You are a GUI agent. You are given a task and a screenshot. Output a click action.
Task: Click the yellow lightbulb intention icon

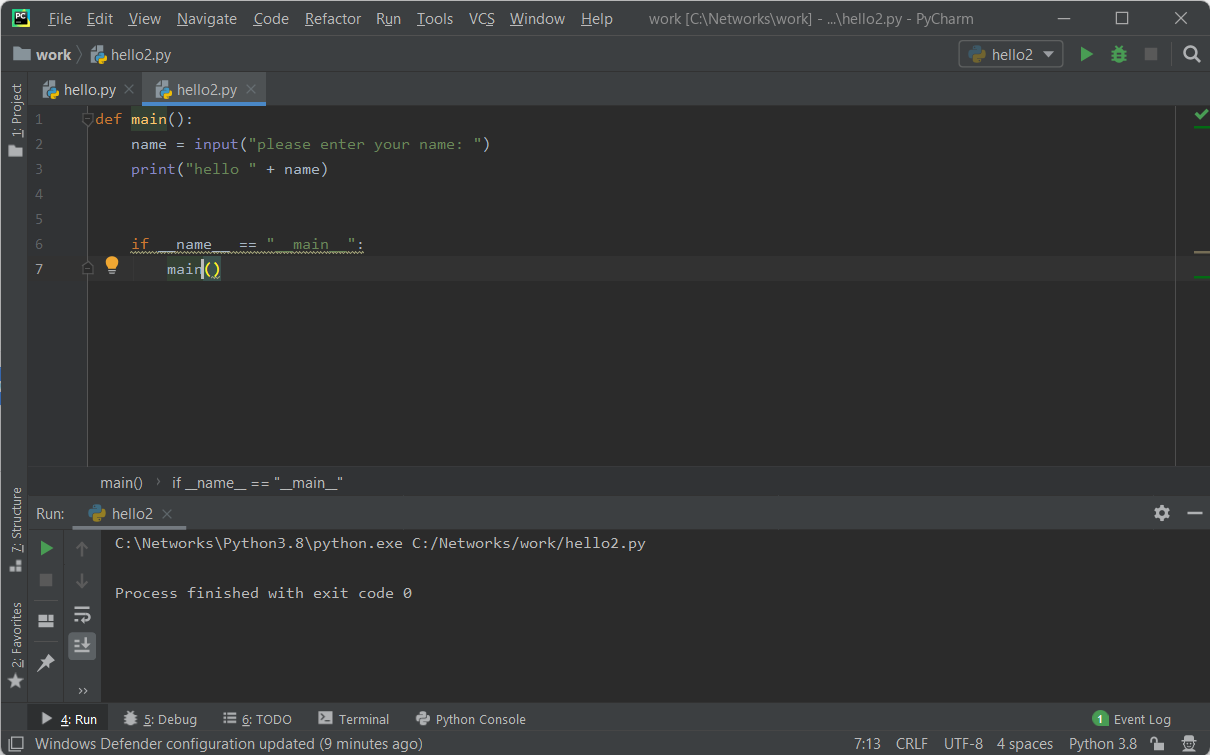112,265
